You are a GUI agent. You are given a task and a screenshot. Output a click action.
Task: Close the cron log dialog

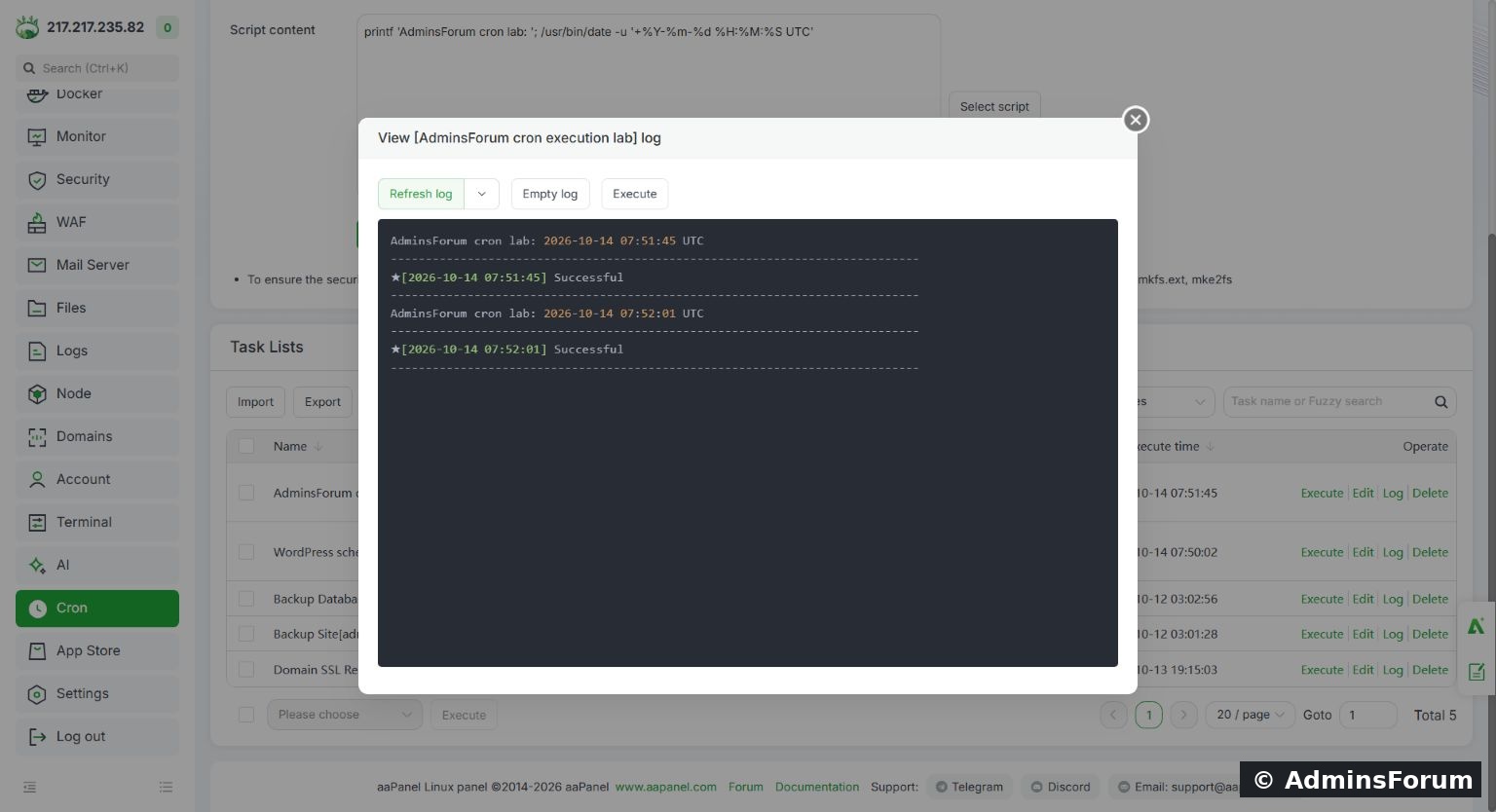1136,120
